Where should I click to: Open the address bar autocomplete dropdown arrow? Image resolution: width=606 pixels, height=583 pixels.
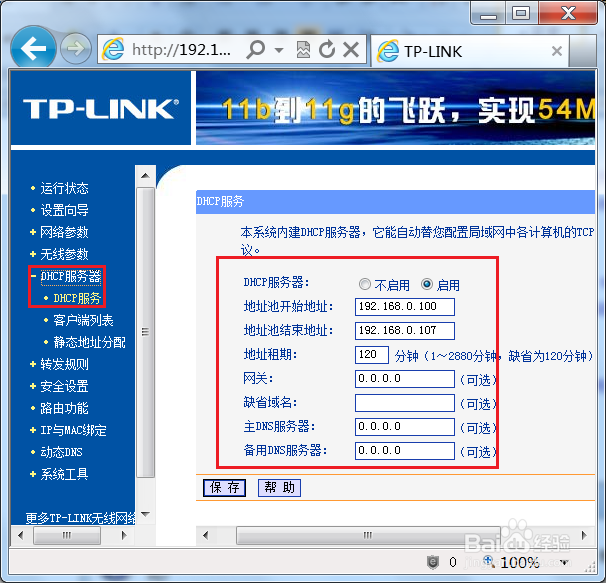(x=279, y=50)
